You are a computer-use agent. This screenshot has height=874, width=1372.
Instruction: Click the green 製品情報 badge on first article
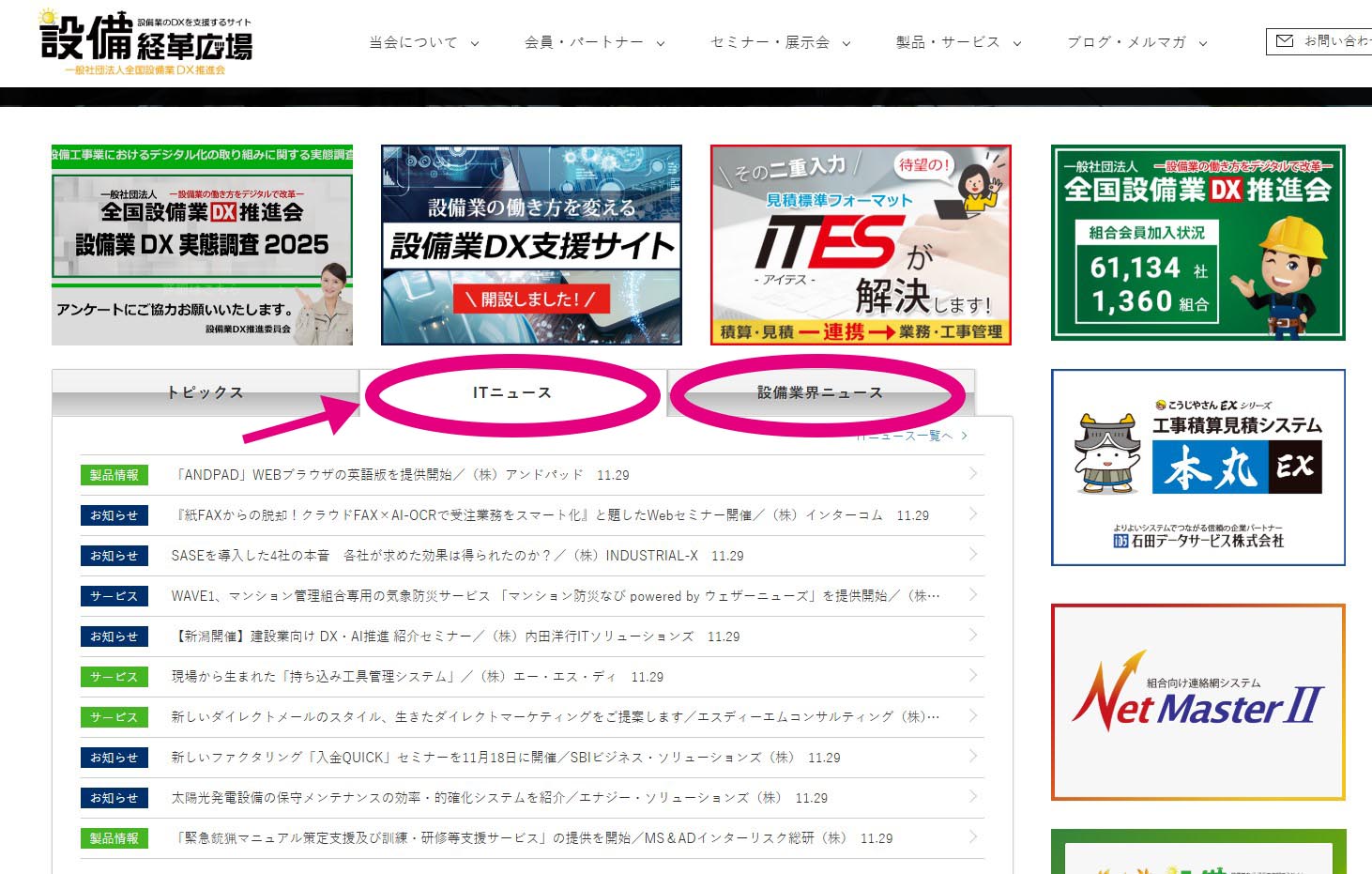point(114,474)
